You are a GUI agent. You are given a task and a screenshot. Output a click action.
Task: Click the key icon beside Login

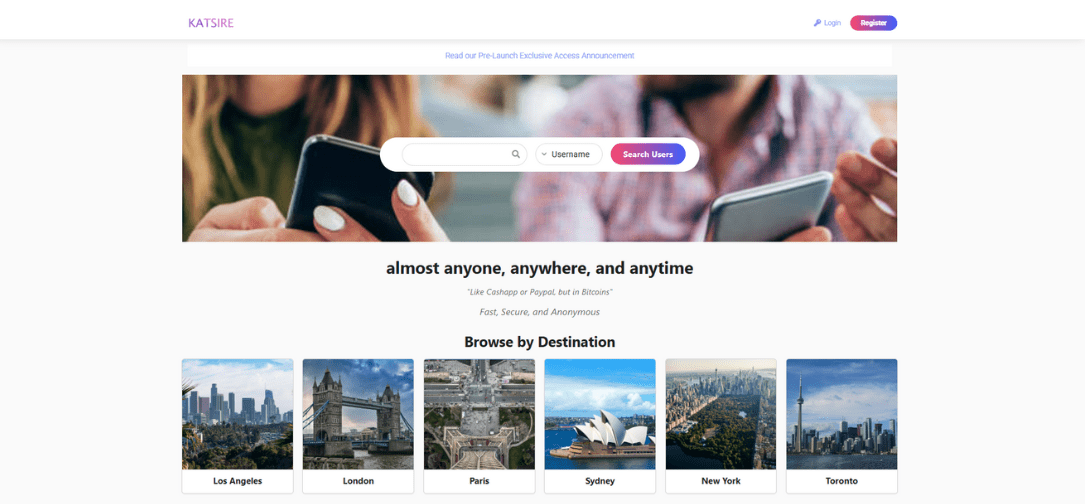tap(817, 23)
